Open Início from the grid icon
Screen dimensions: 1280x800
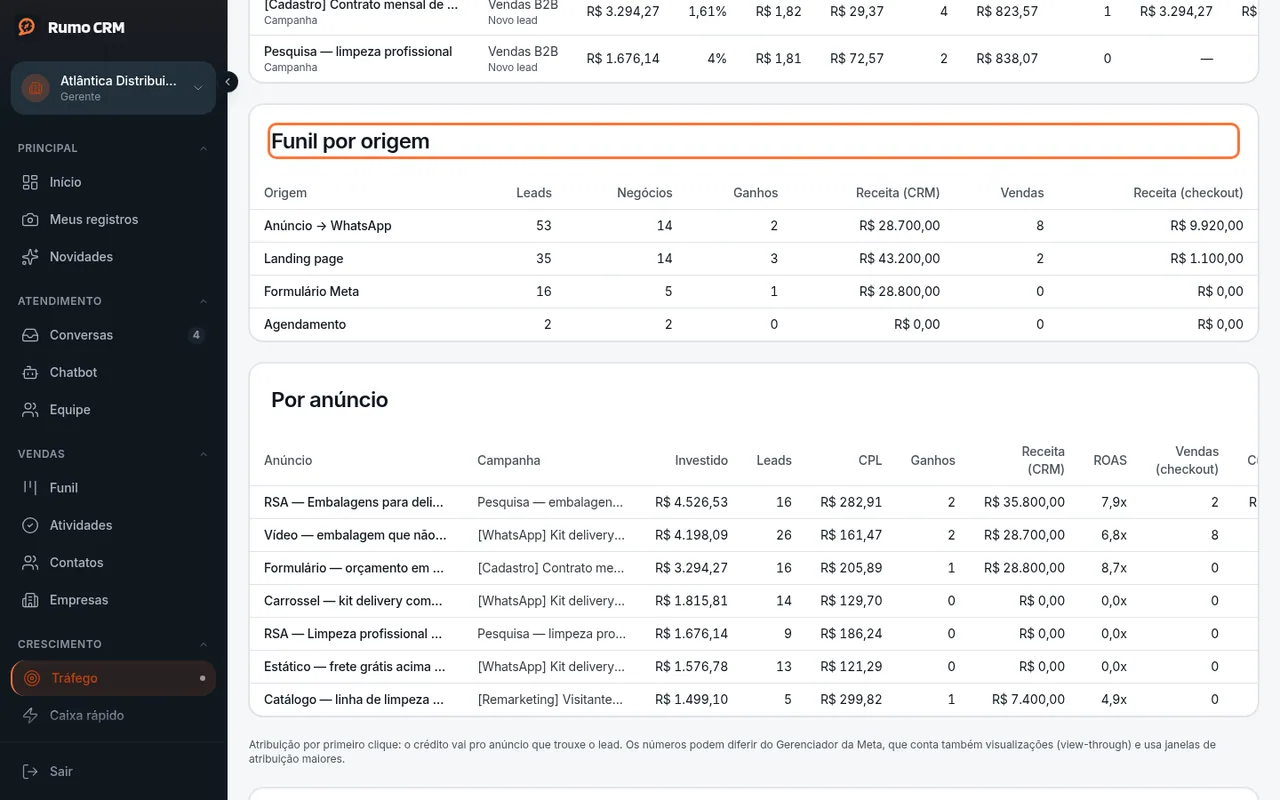coord(31,182)
